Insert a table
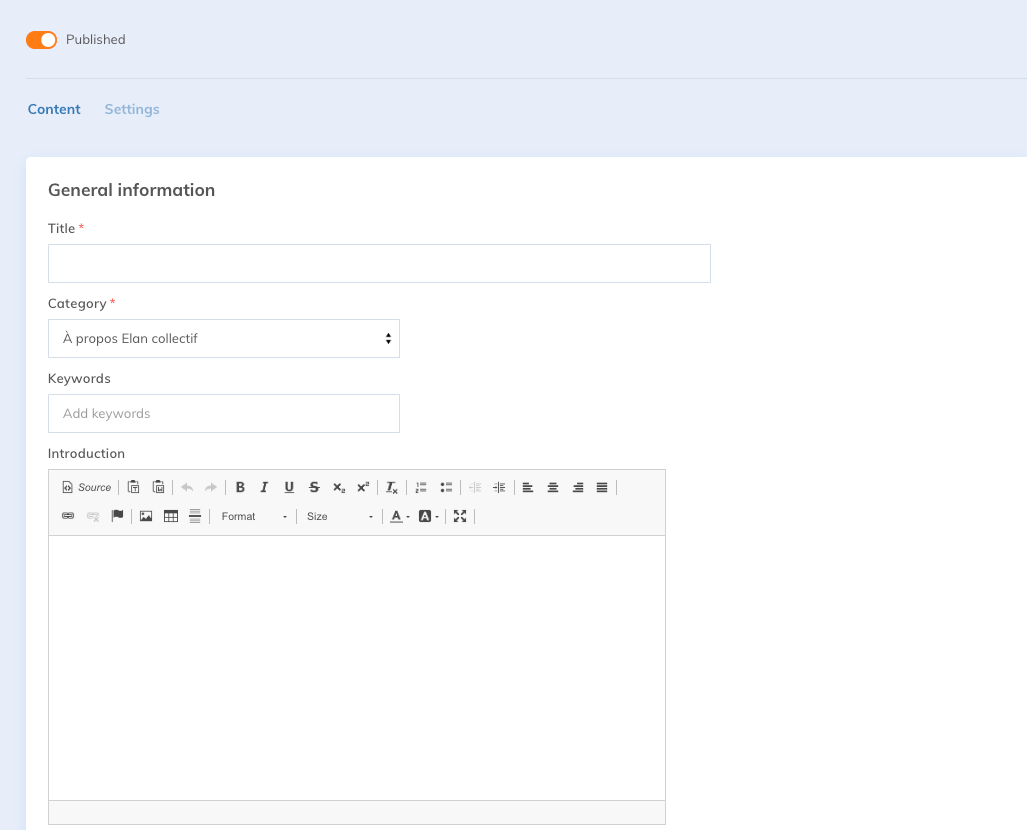The width and height of the screenshot is (1027, 830). (171, 516)
